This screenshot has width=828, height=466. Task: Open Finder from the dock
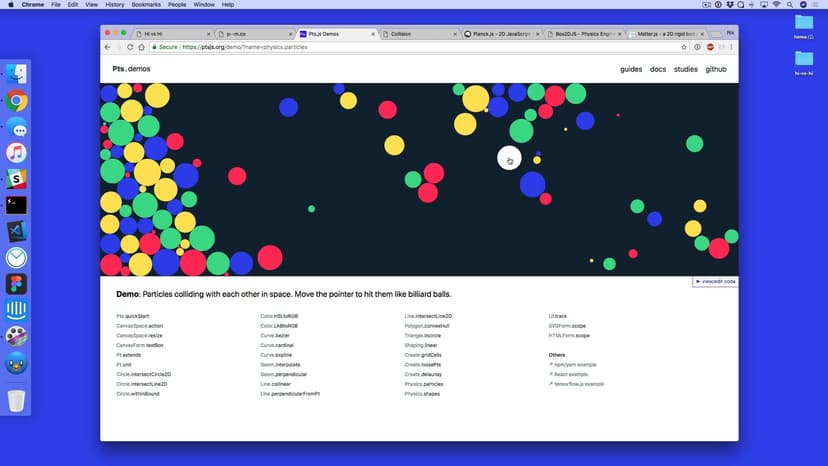coord(16,74)
